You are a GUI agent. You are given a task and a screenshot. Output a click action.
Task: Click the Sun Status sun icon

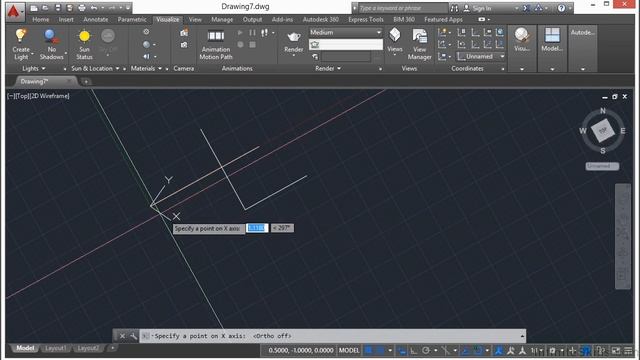pos(84,36)
